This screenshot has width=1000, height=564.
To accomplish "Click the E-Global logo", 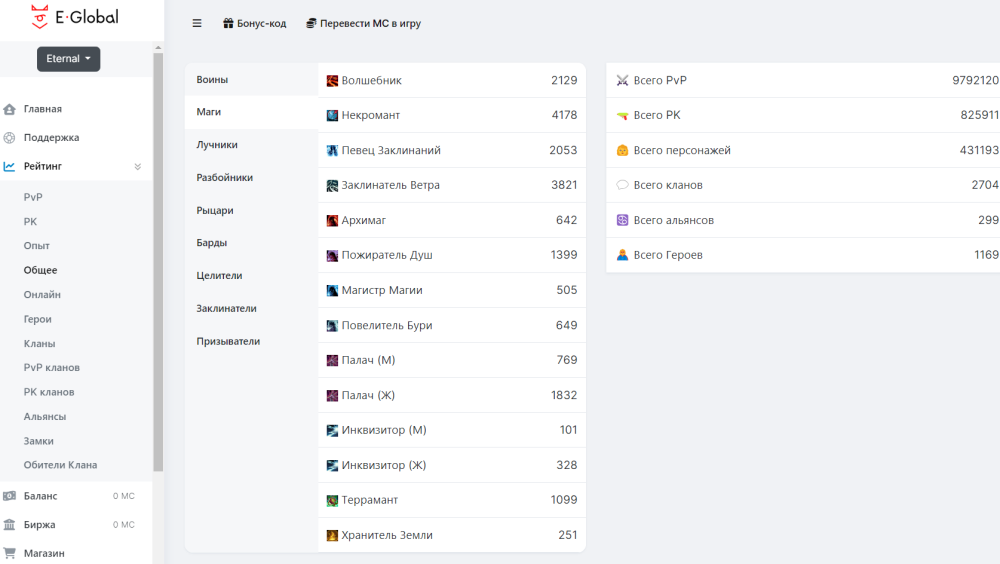I will pos(75,16).
